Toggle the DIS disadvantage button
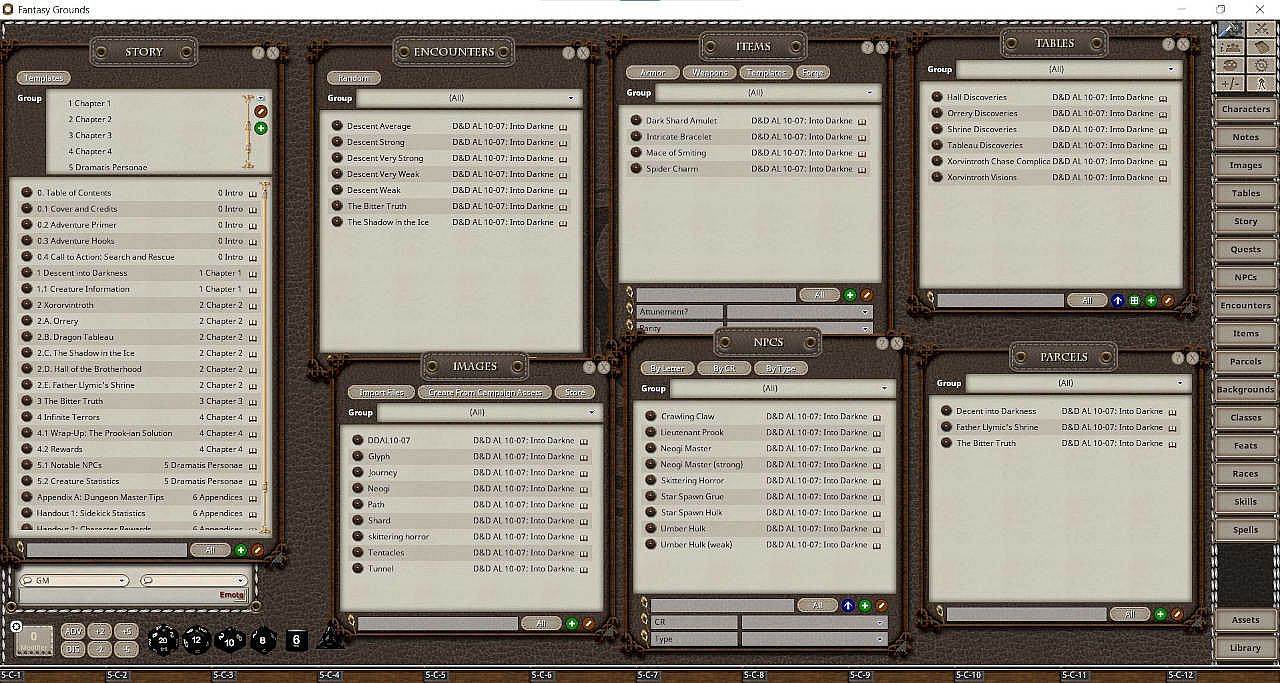The width and height of the screenshot is (1280, 683). (73, 649)
